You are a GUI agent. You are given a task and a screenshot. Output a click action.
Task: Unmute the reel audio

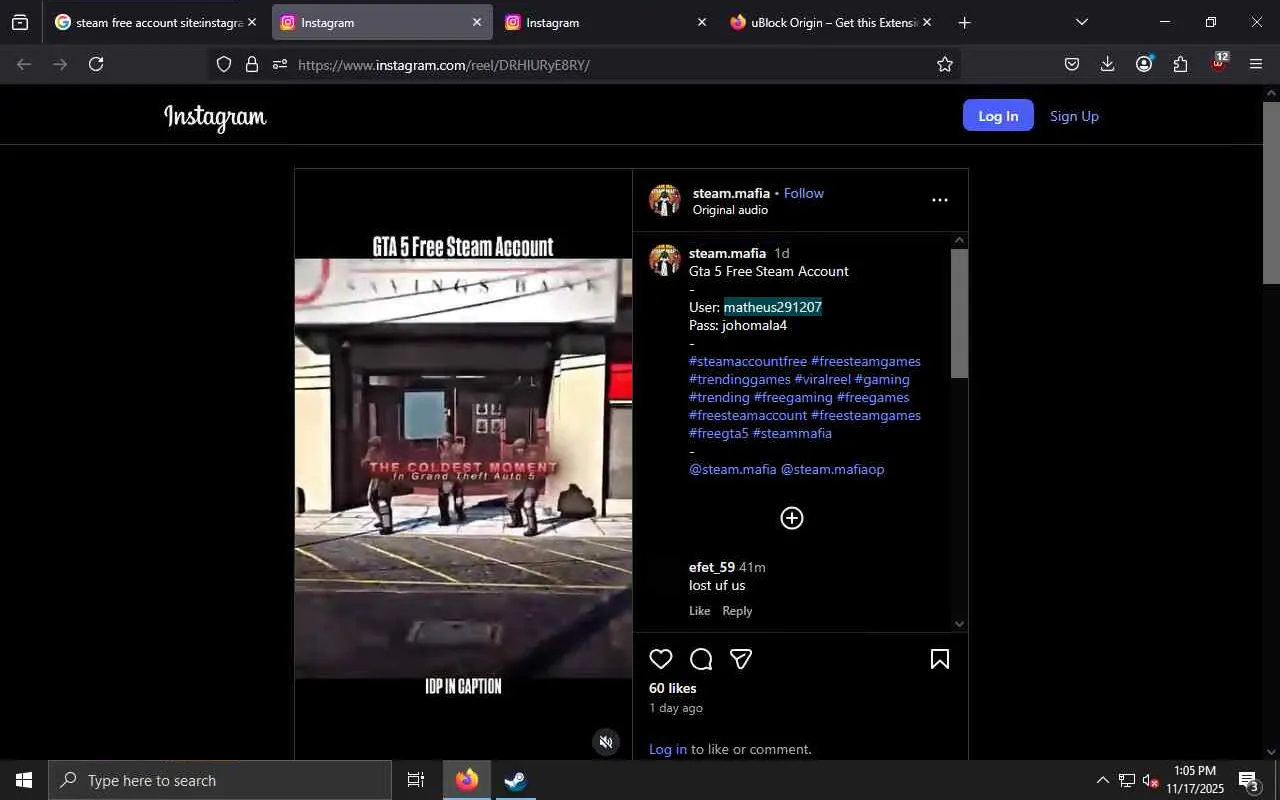(x=605, y=742)
